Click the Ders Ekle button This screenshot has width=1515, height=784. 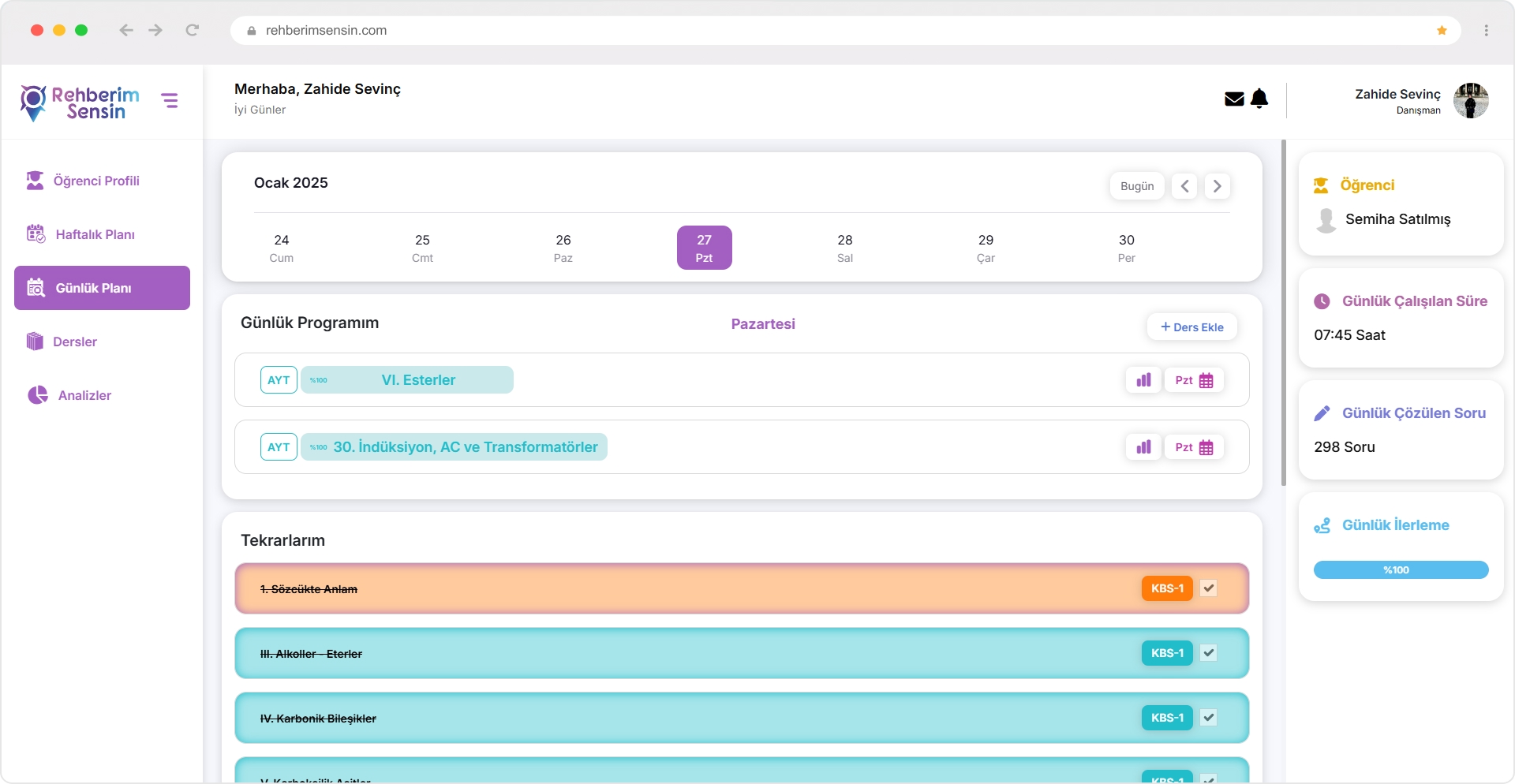(1191, 327)
